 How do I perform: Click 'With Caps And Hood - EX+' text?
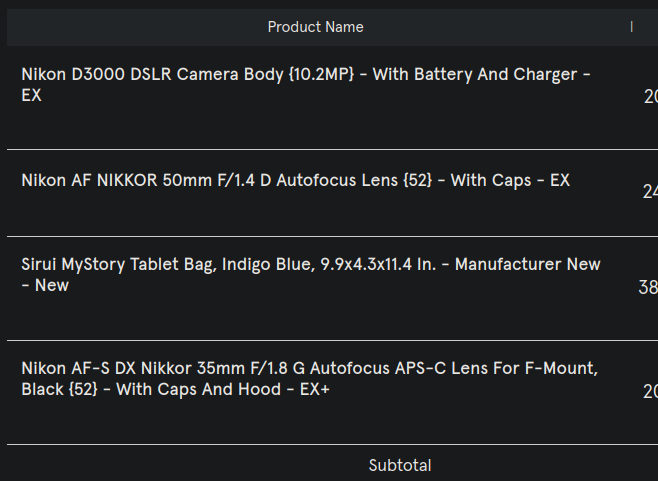coord(222,389)
